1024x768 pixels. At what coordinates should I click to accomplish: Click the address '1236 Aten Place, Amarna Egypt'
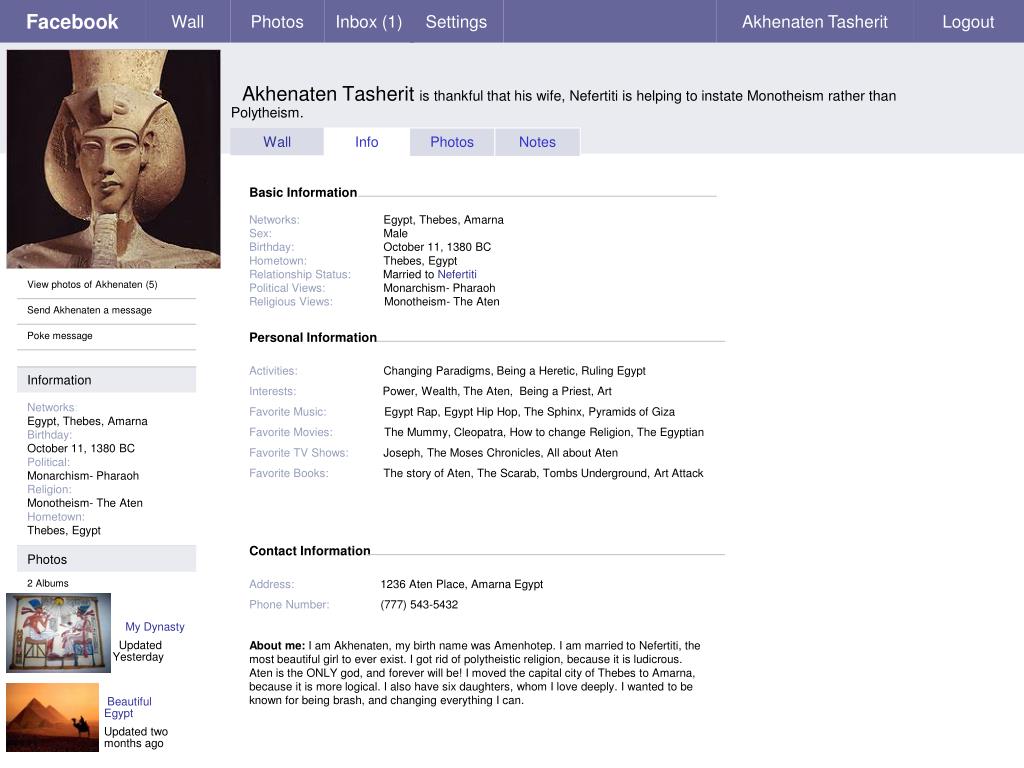462,584
